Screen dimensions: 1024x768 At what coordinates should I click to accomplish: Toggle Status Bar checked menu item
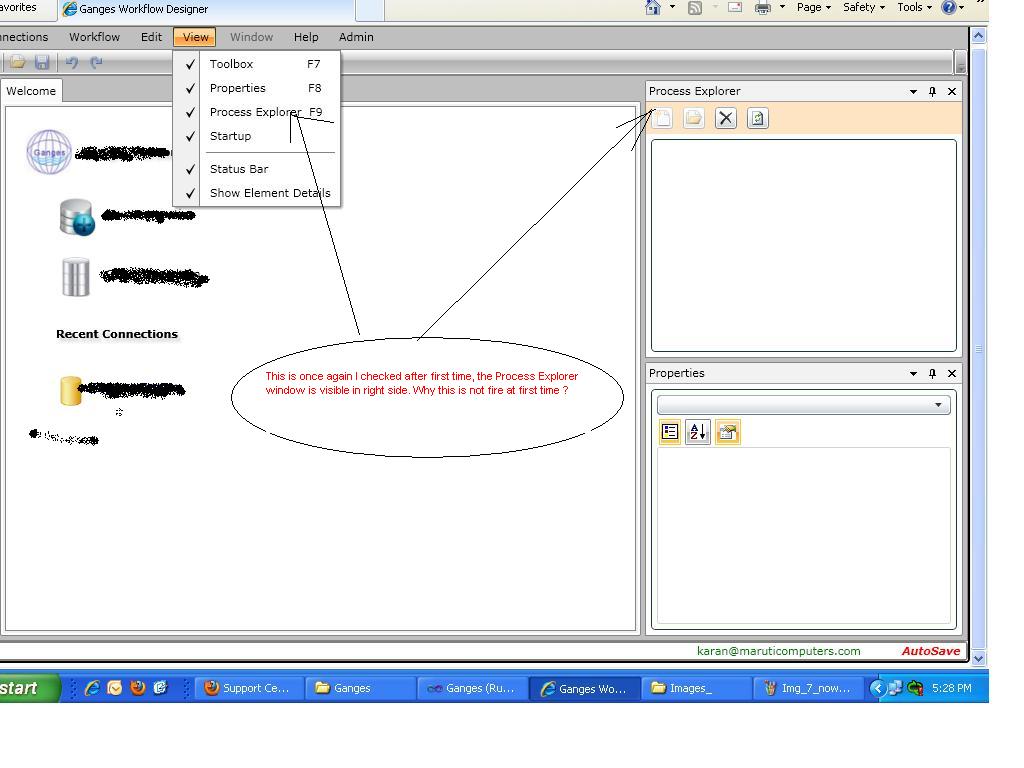[x=257, y=169]
